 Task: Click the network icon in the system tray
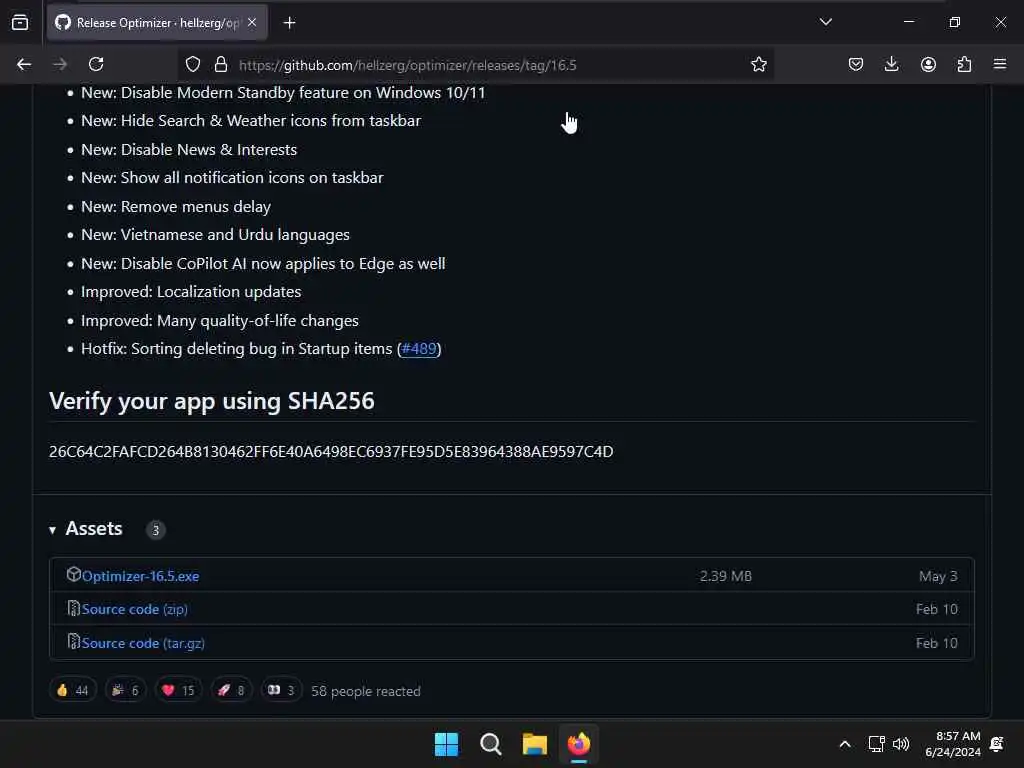coord(876,744)
